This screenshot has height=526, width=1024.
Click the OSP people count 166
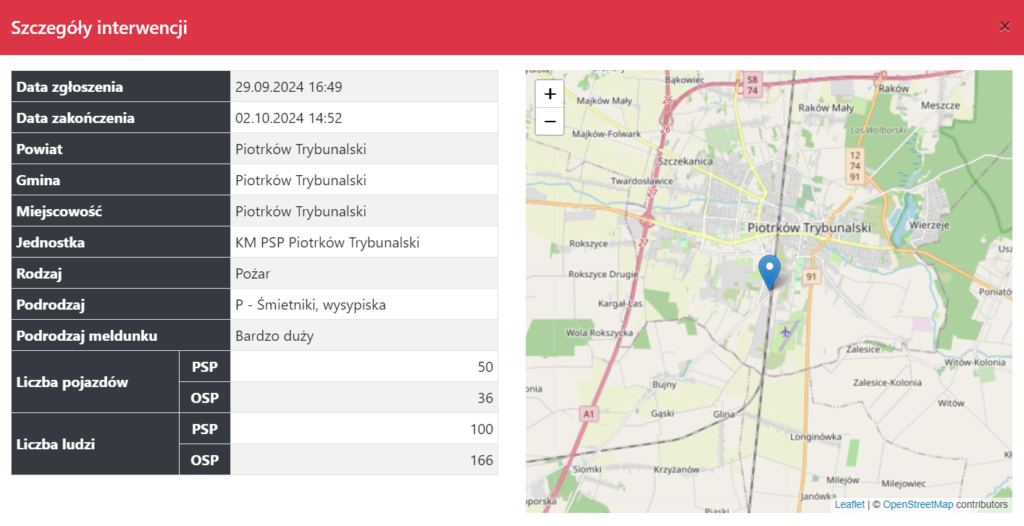tap(481, 460)
